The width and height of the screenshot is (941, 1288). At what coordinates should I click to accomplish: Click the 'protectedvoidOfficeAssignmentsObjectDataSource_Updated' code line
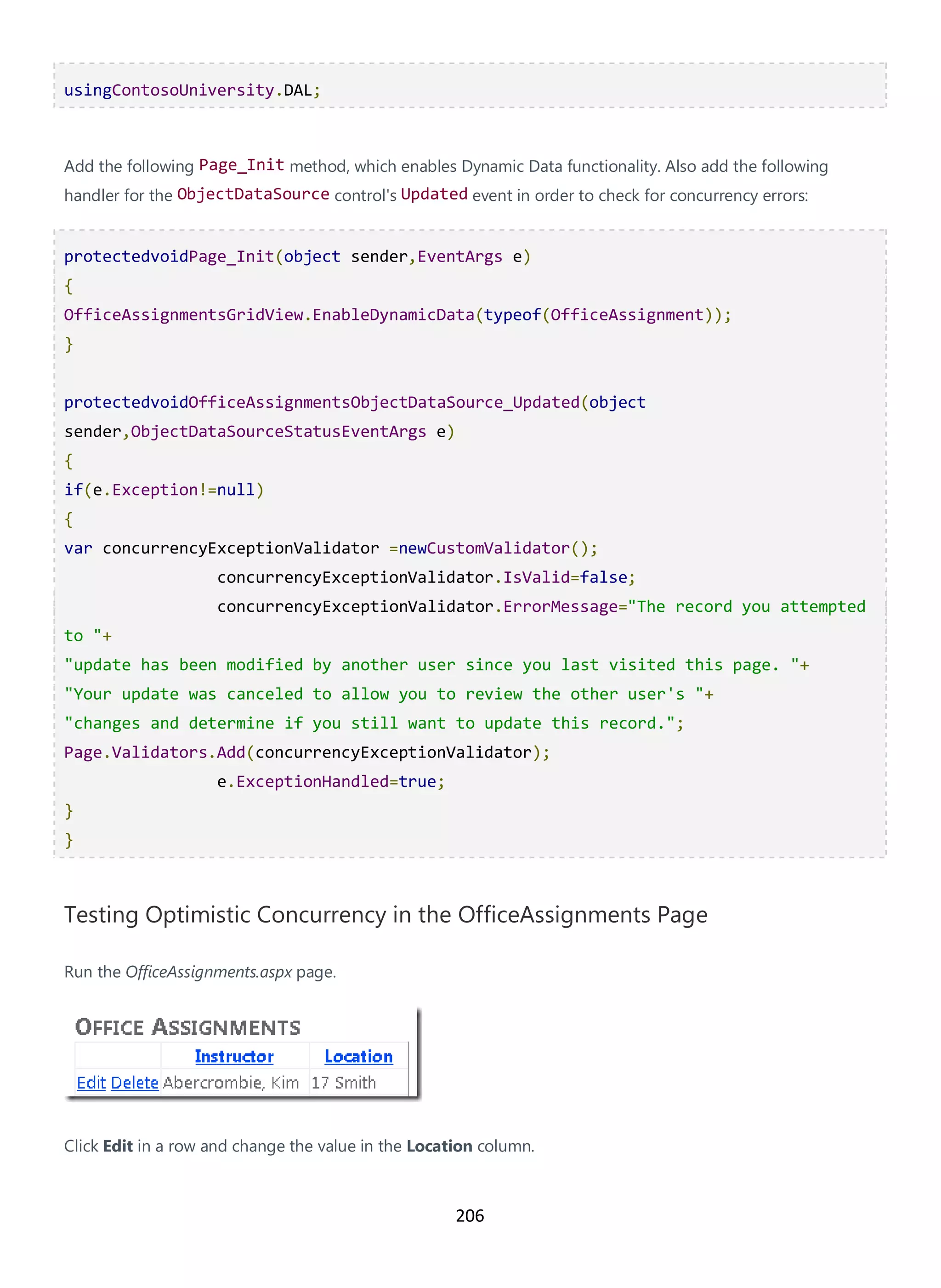(355, 402)
